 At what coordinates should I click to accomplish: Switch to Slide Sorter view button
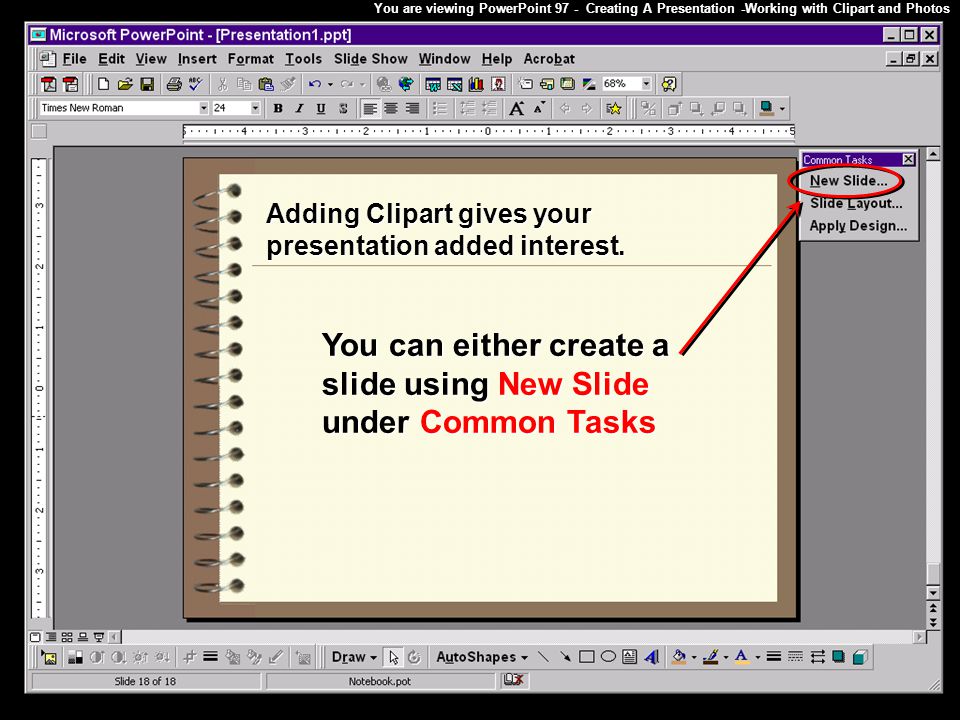pos(67,637)
